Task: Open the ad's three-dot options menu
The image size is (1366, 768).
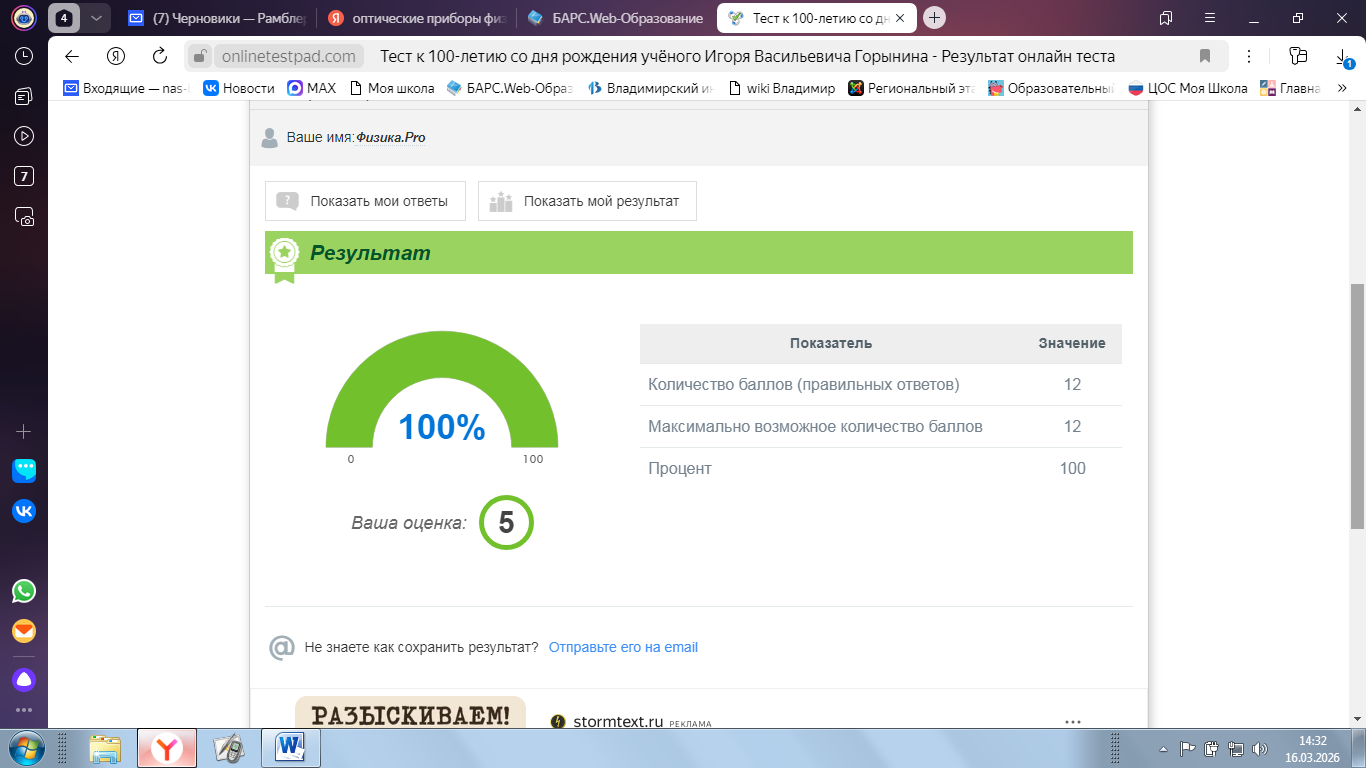Action: click(x=1073, y=721)
